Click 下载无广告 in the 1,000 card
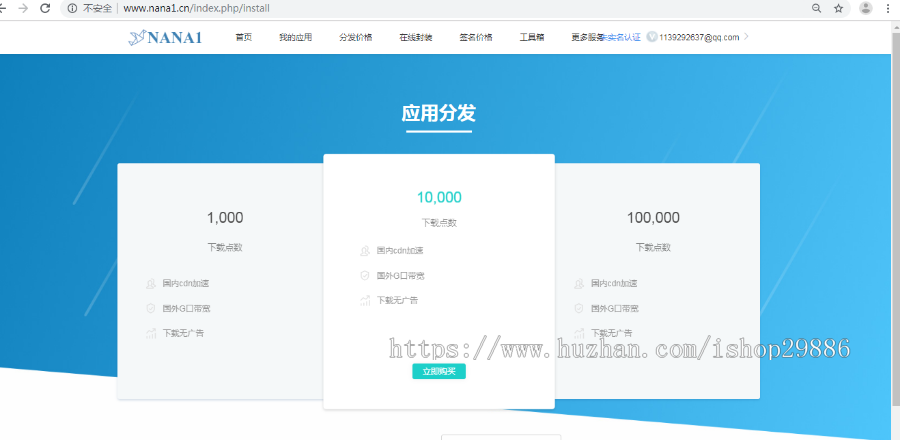Image resolution: width=900 pixels, height=440 pixels. click(183, 333)
